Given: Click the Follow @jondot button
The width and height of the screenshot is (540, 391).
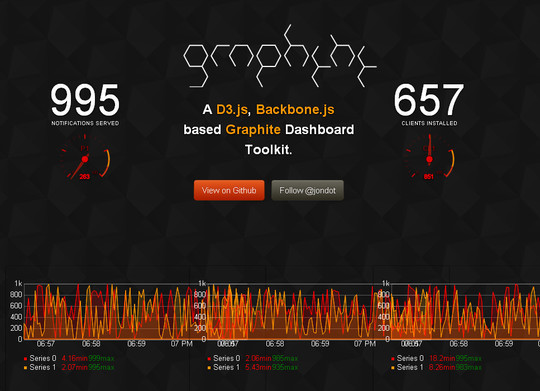Looking at the screenshot, I should (308, 190).
